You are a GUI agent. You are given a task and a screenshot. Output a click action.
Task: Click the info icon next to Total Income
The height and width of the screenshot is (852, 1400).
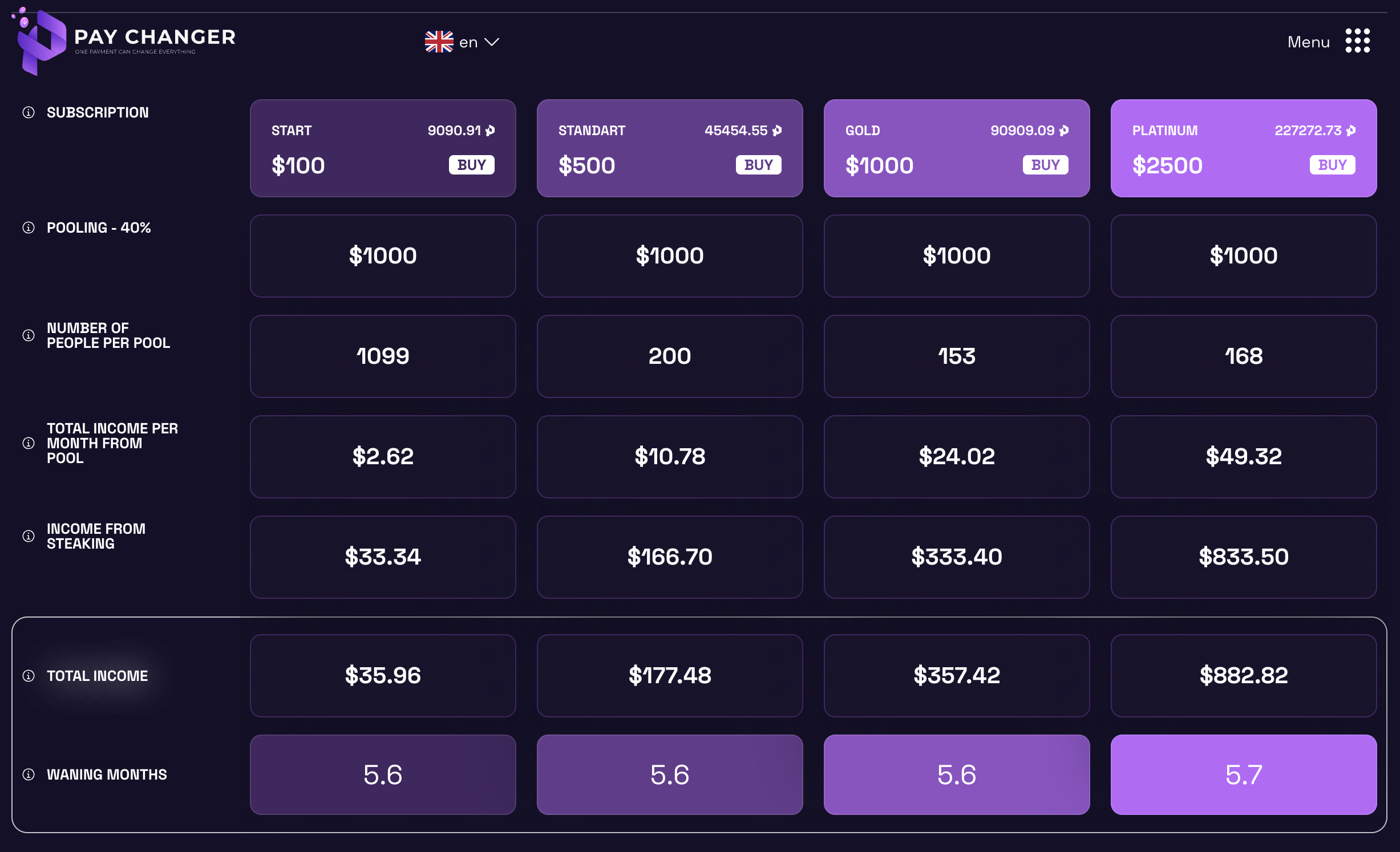point(29,676)
